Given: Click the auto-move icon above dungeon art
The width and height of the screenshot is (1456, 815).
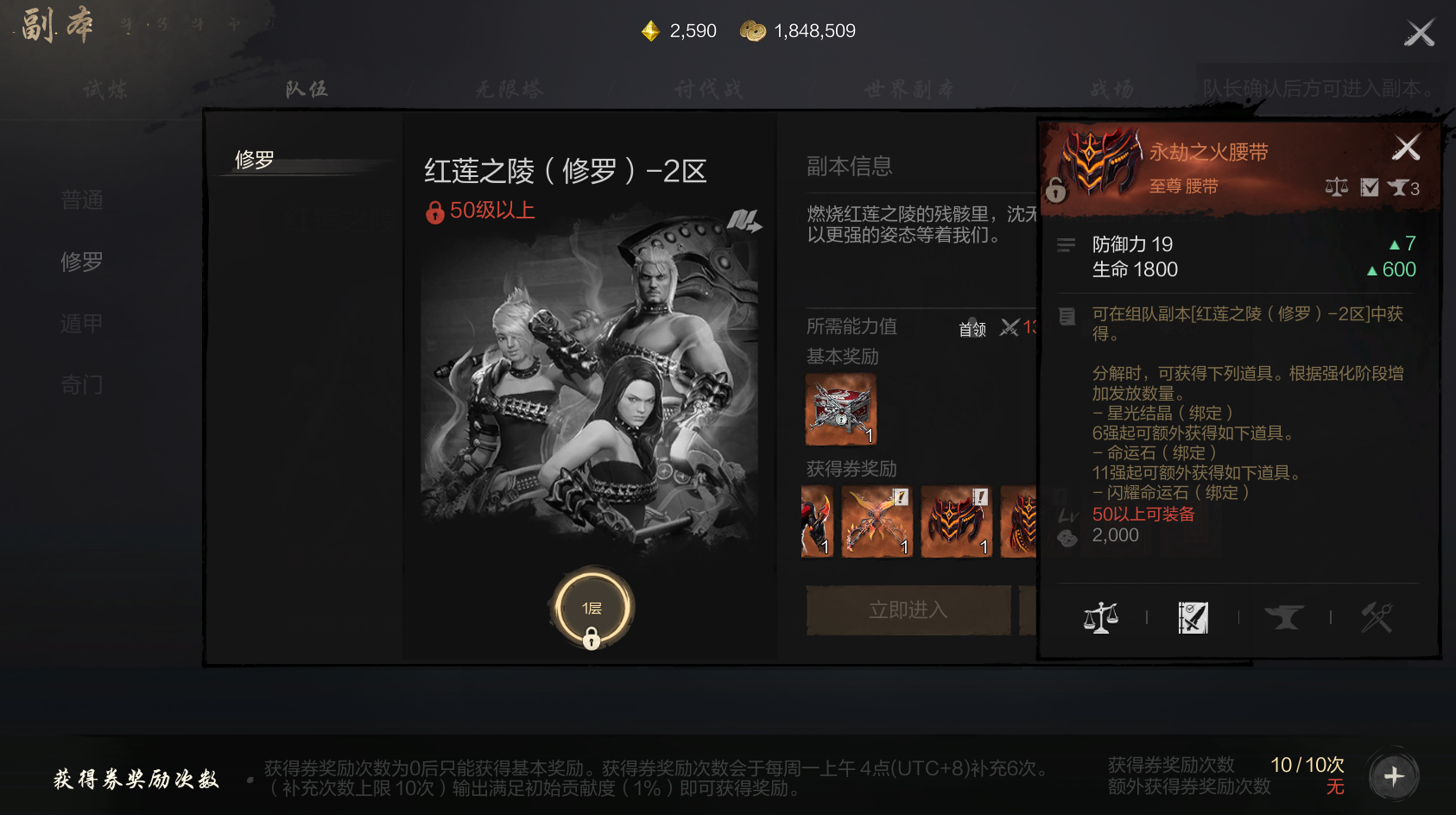Looking at the screenshot, I should [x=744, y=221].
